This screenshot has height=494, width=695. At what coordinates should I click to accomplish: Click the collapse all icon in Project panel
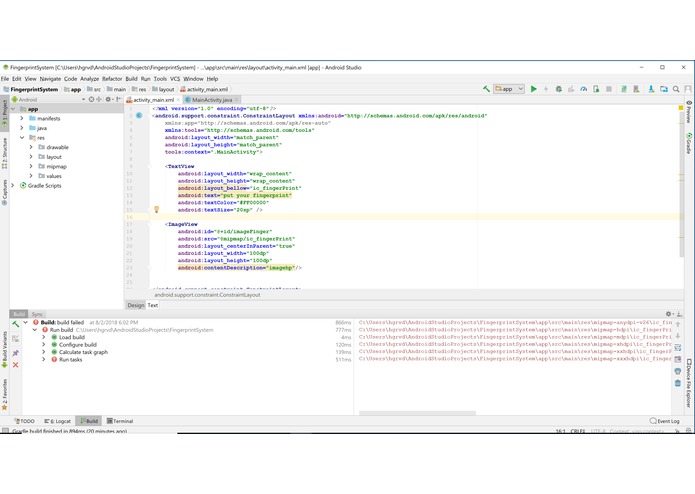[99, 99]
